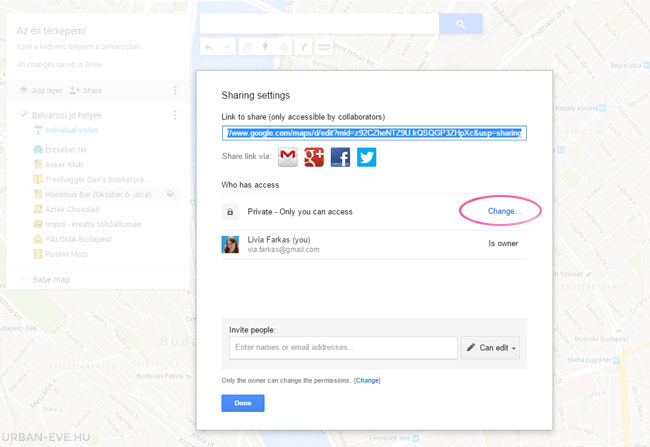Select the shareable link text field
Viewport: 650px width, 447px height.
374,133
